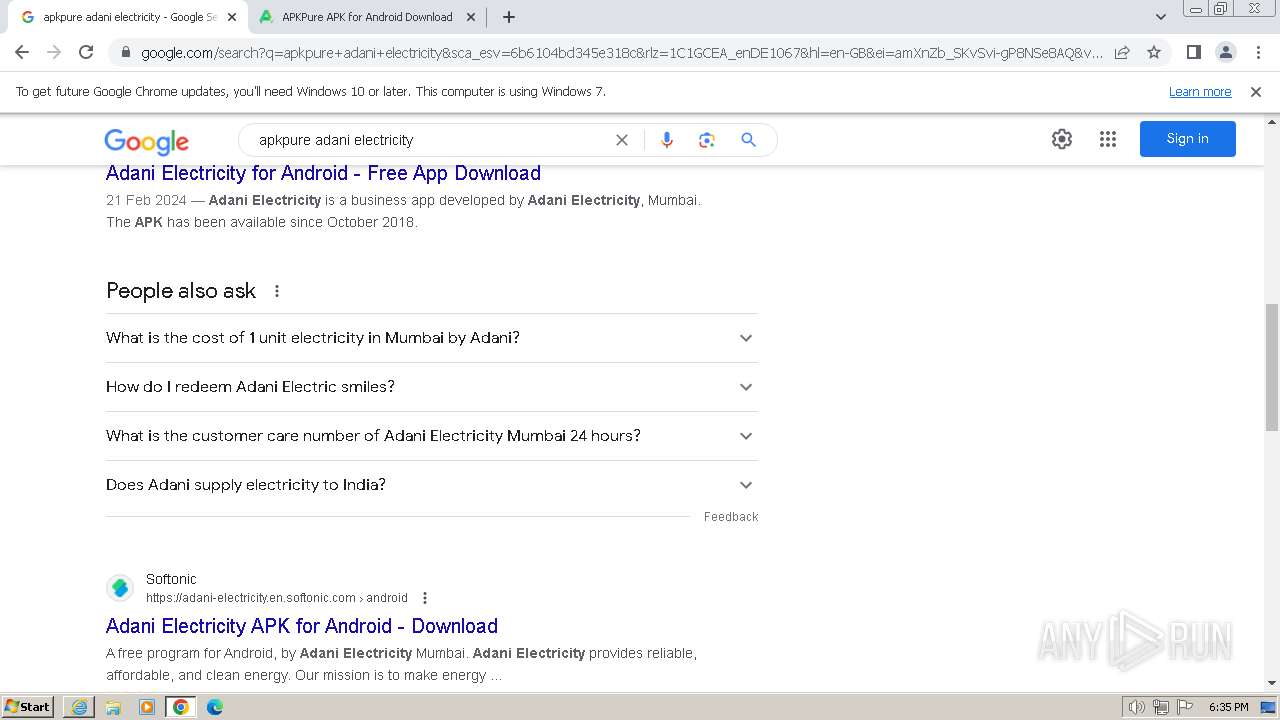Click the browser forward arrow

pos(54,52)
